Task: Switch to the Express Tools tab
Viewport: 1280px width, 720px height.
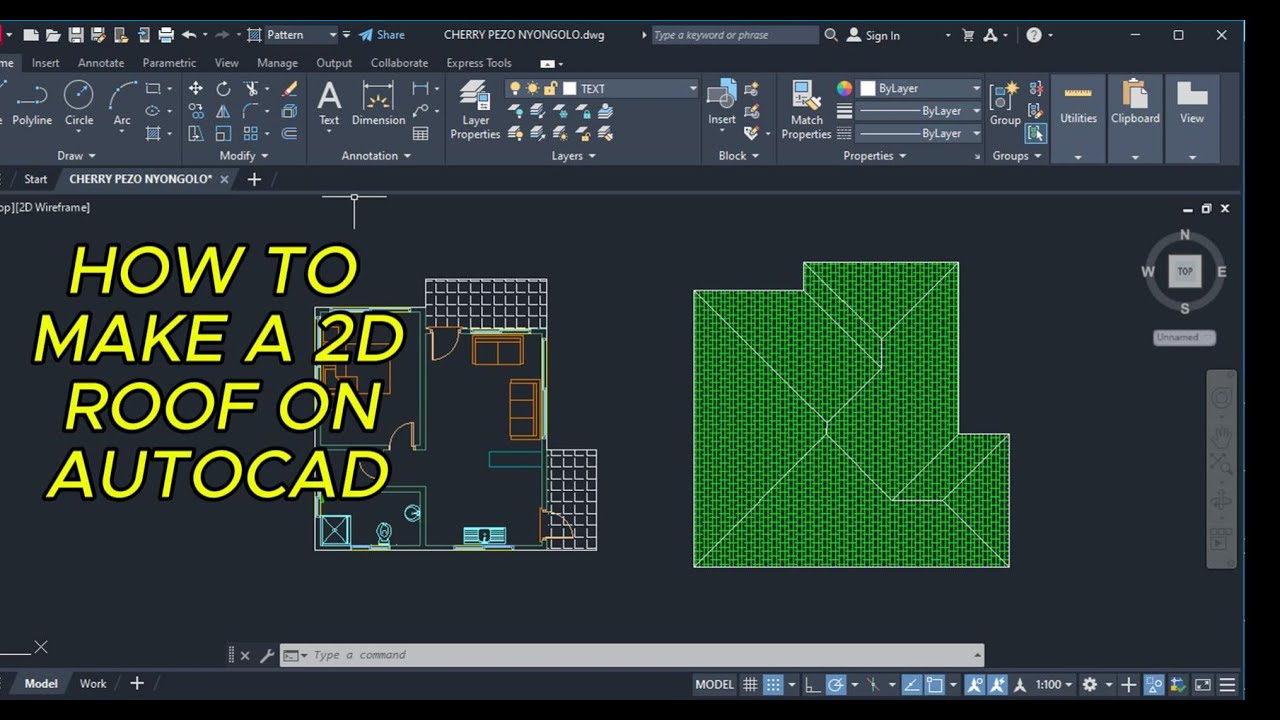Action: 479,63
